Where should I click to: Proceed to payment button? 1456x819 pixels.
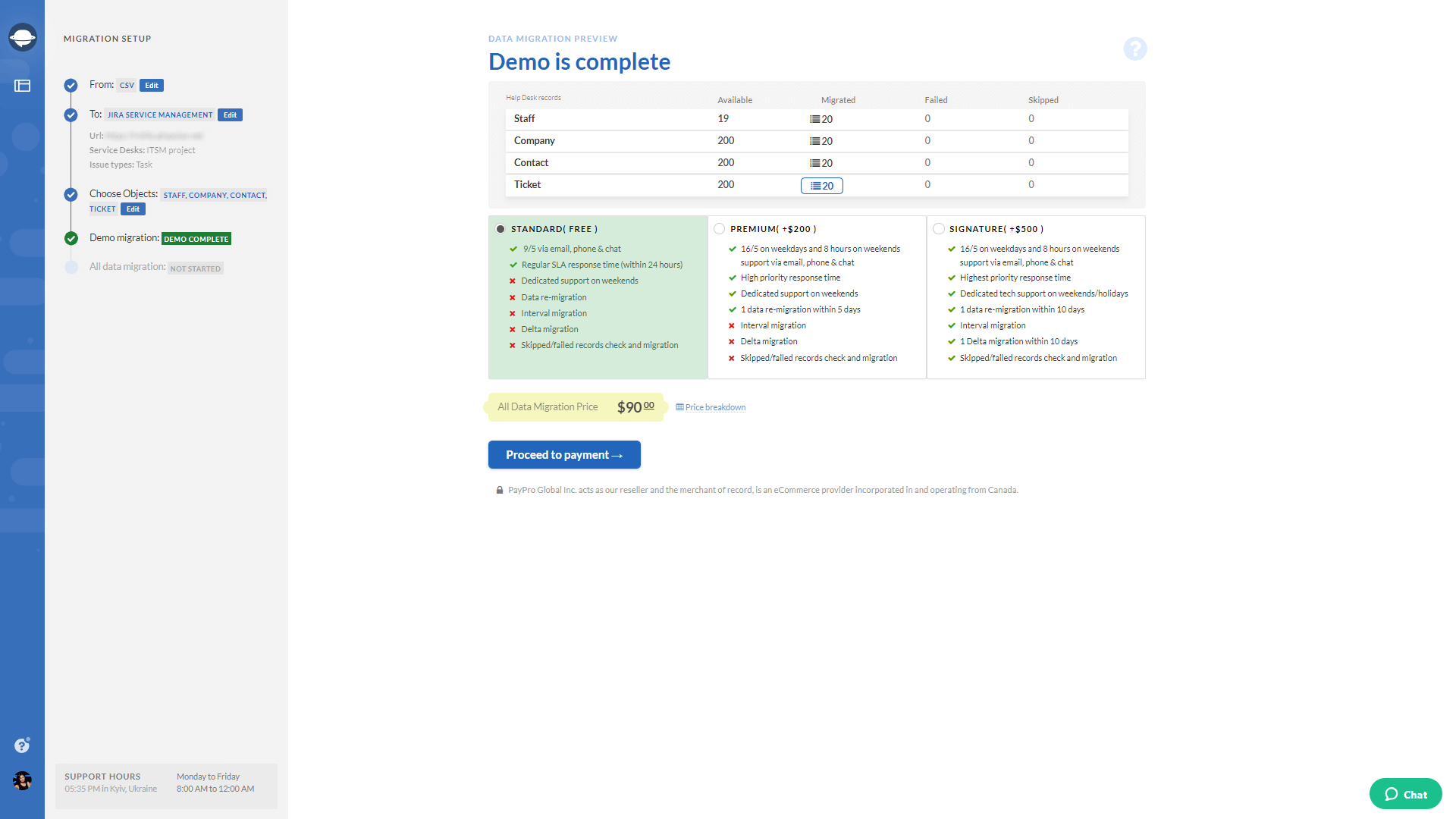tap(564, 454)
